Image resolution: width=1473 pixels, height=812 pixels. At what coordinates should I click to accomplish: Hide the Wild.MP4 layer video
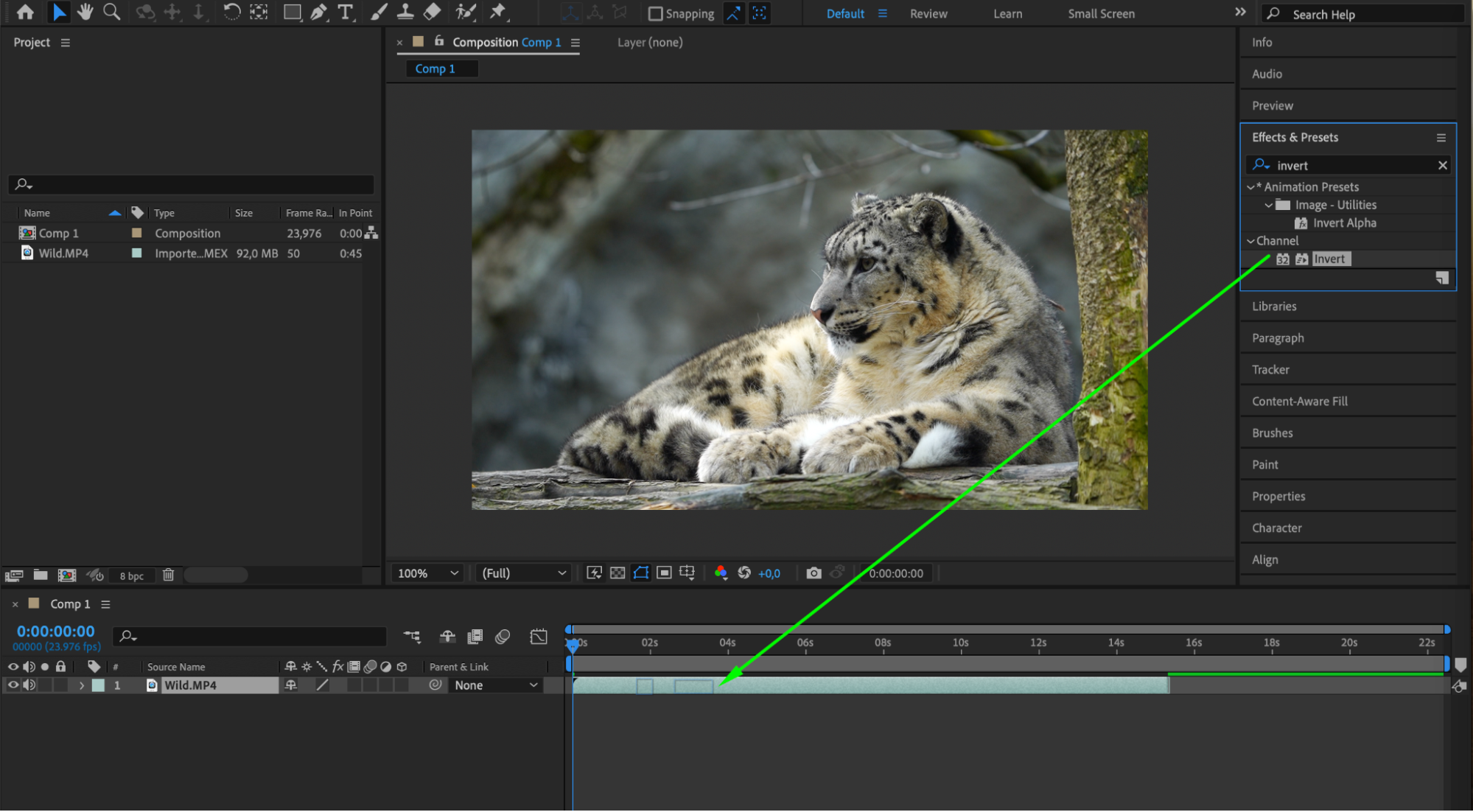click(x=13, y=685)
